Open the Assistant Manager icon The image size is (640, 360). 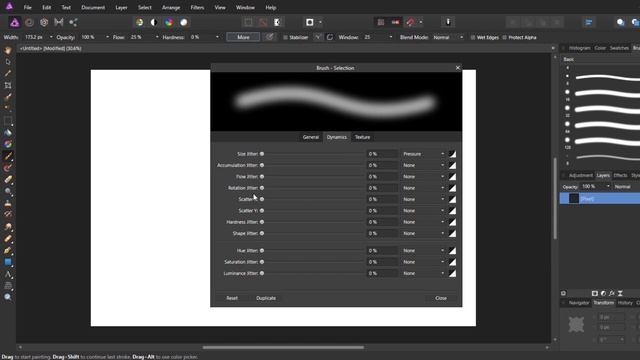pos(448,22)
